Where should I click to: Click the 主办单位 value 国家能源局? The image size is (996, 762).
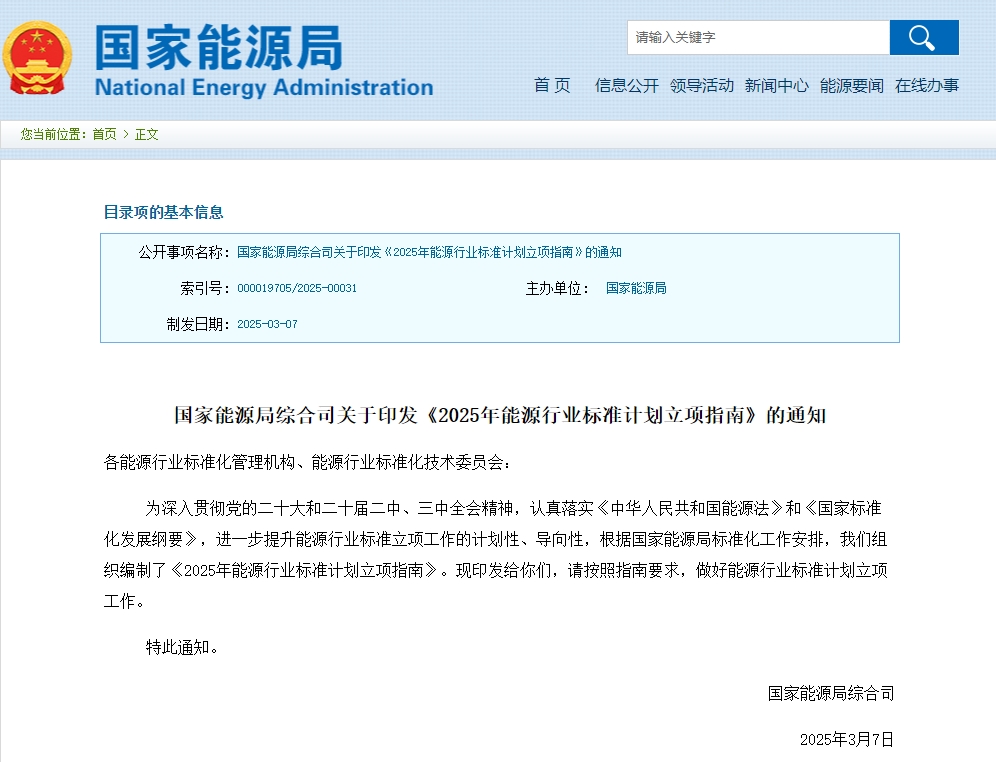click(x=636, y=288)
